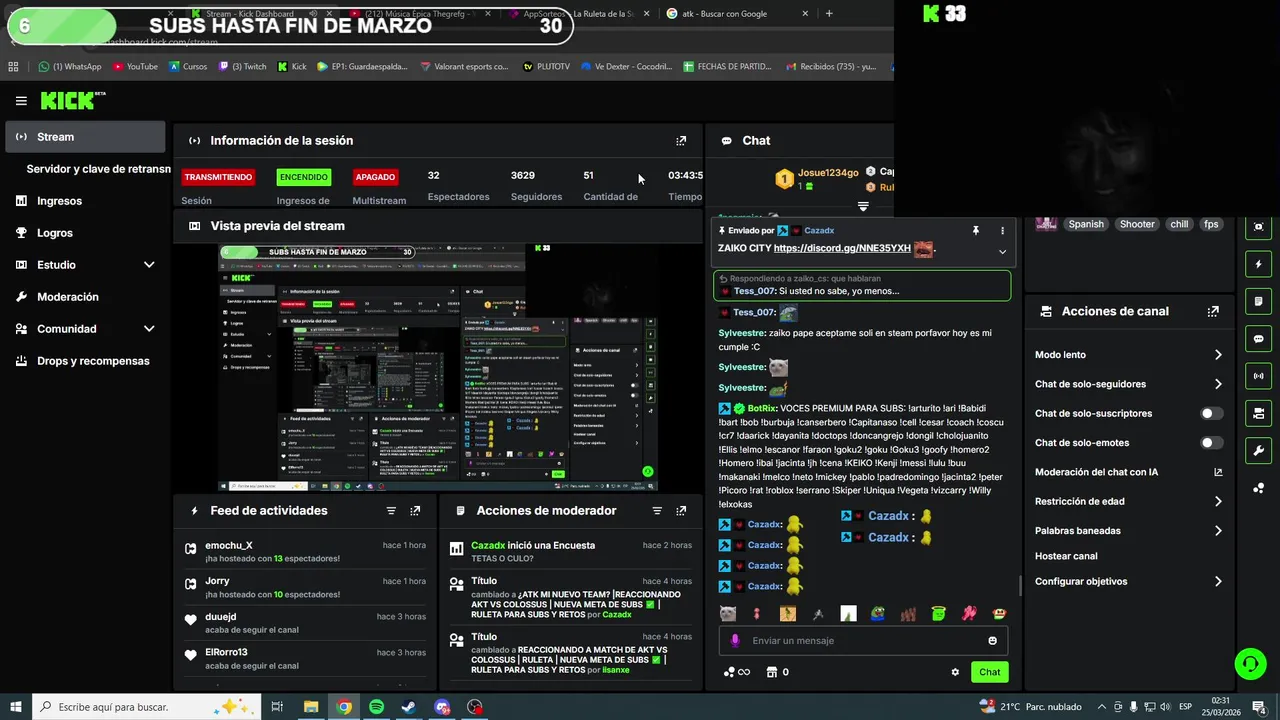Click the Spanish stream tag
This screenshot has height=720, width=1280.
pos(1086,224)
